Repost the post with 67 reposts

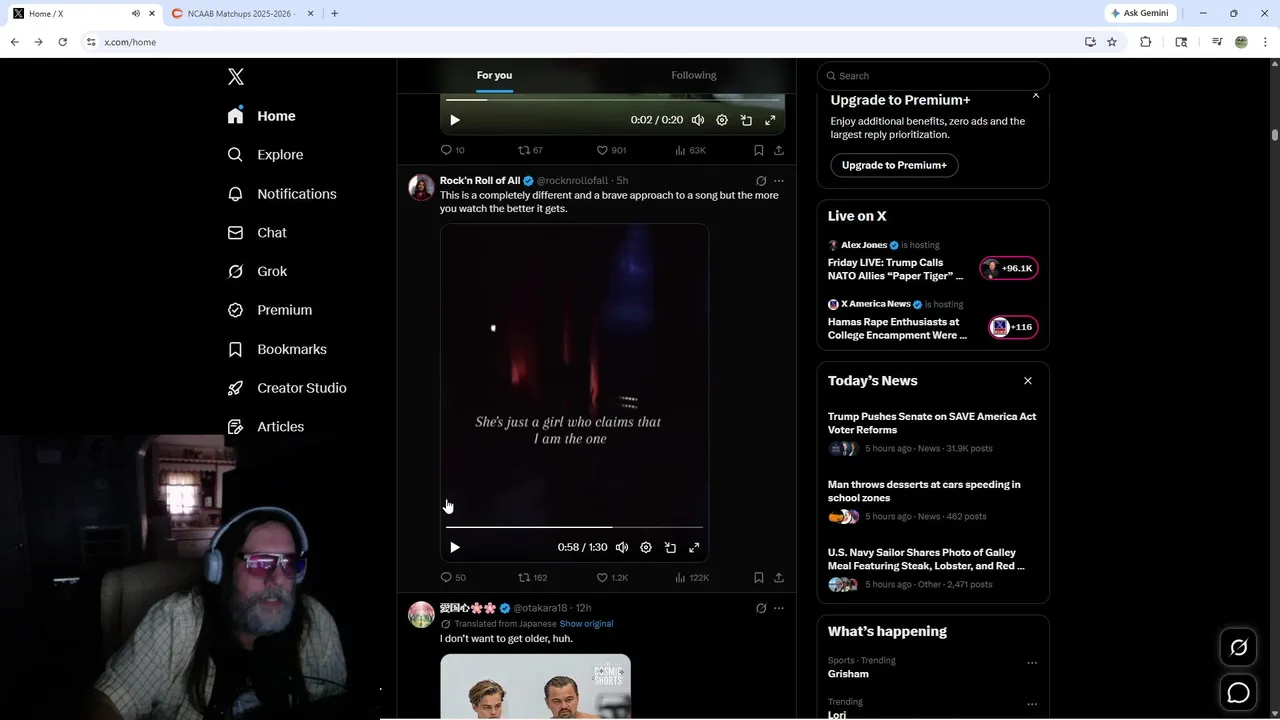pos(530,150)
